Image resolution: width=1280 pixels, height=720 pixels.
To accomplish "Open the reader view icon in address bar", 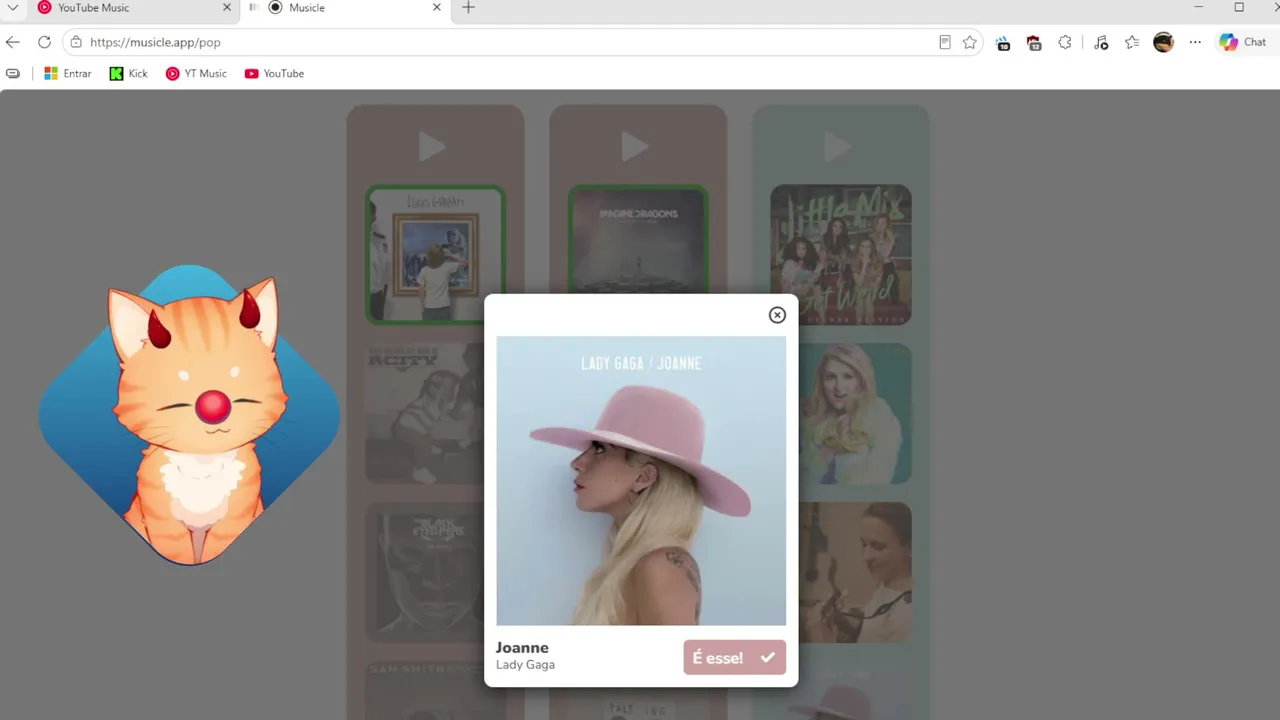I will pos(944,42).
